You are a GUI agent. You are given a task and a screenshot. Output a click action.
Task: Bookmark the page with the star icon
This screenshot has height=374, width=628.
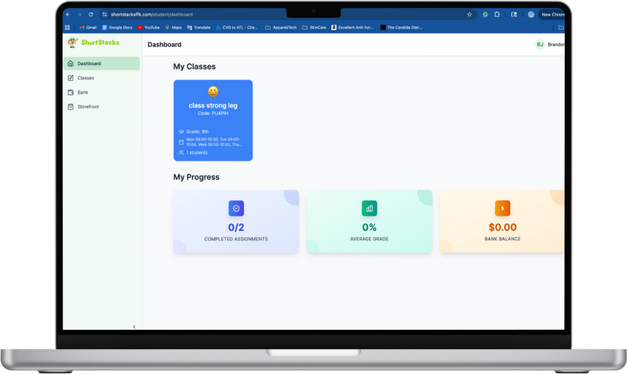point(469,14)
